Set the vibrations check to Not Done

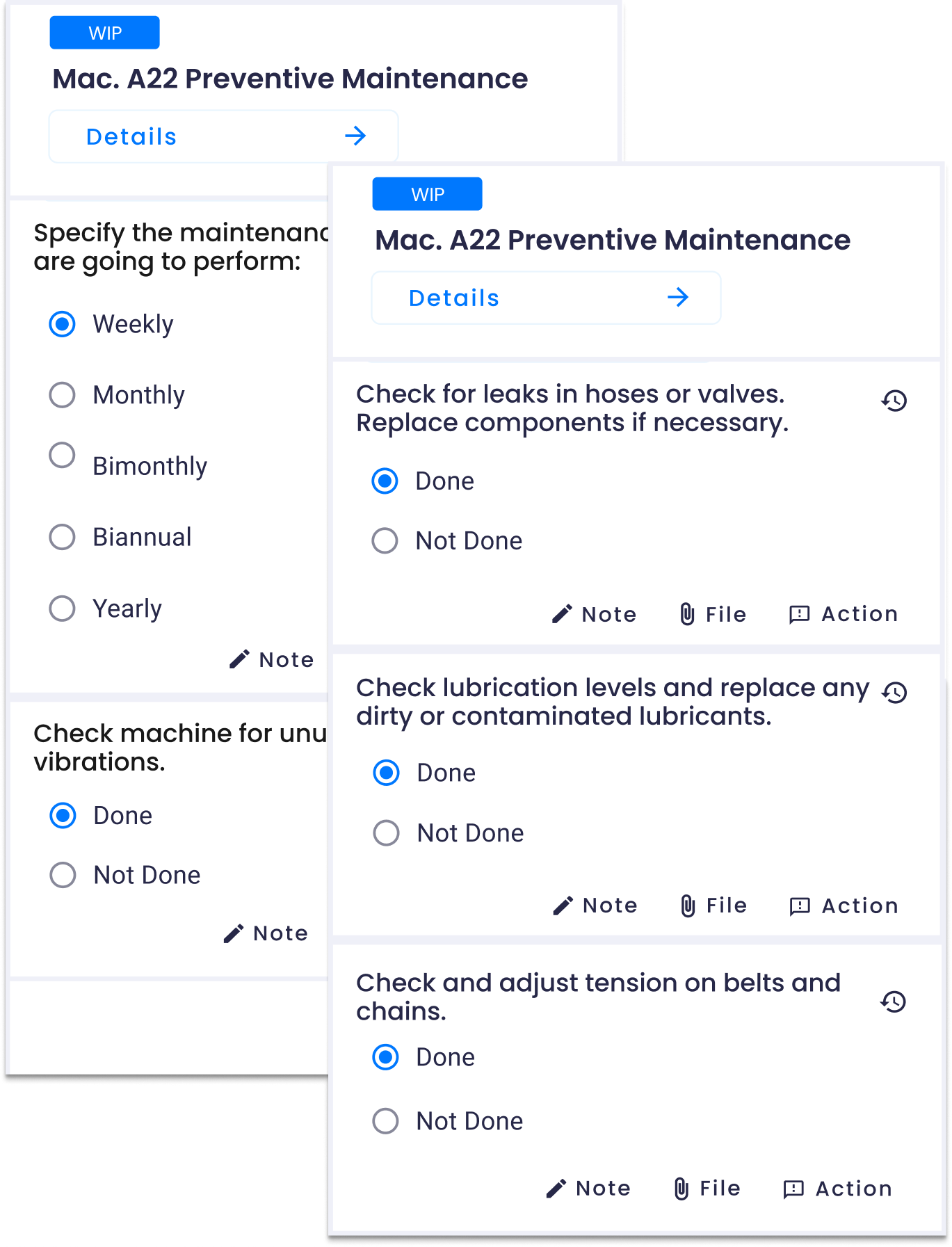63,875
